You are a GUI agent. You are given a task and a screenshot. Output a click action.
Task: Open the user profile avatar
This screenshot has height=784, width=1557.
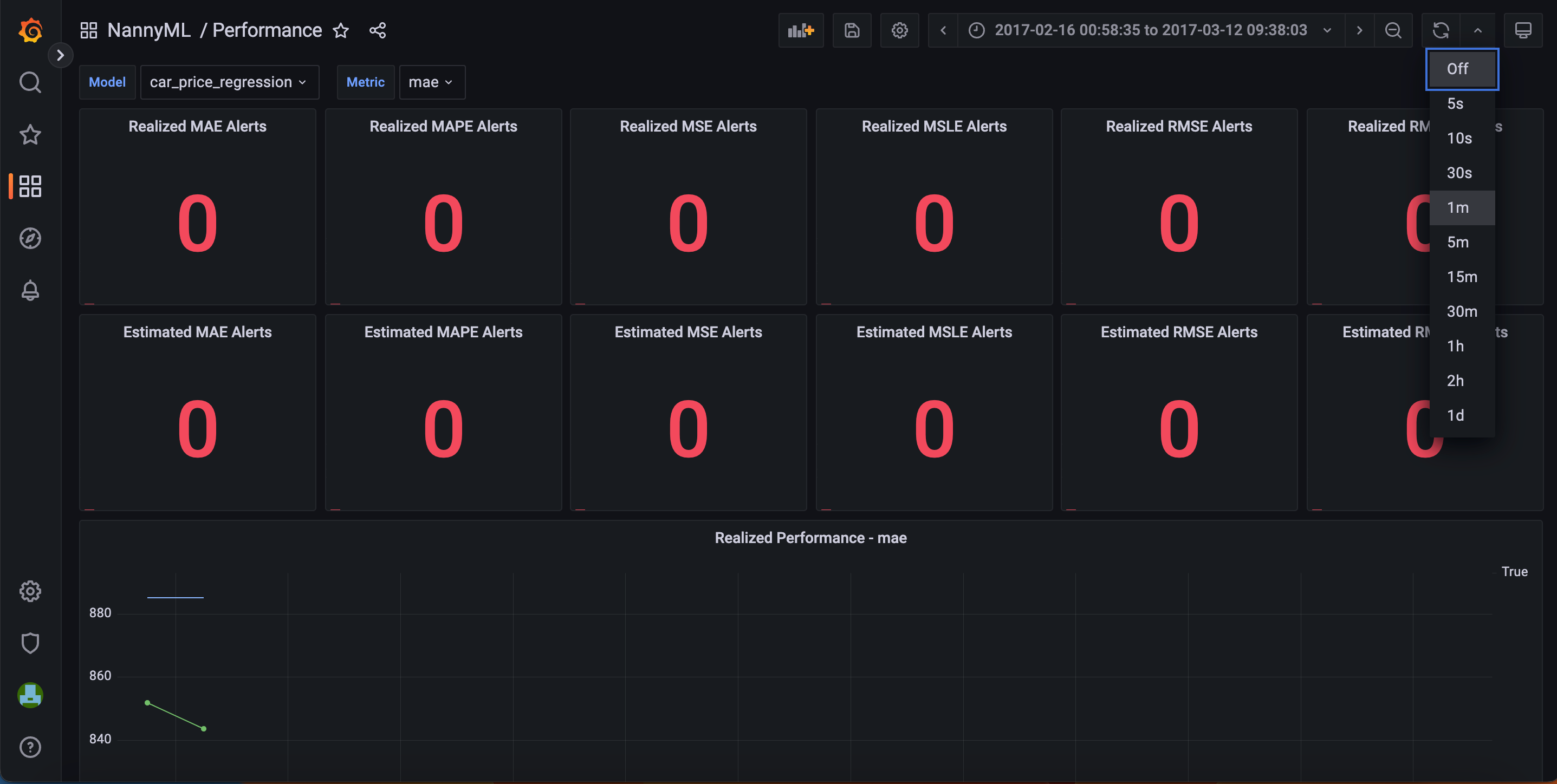[30, 695]
